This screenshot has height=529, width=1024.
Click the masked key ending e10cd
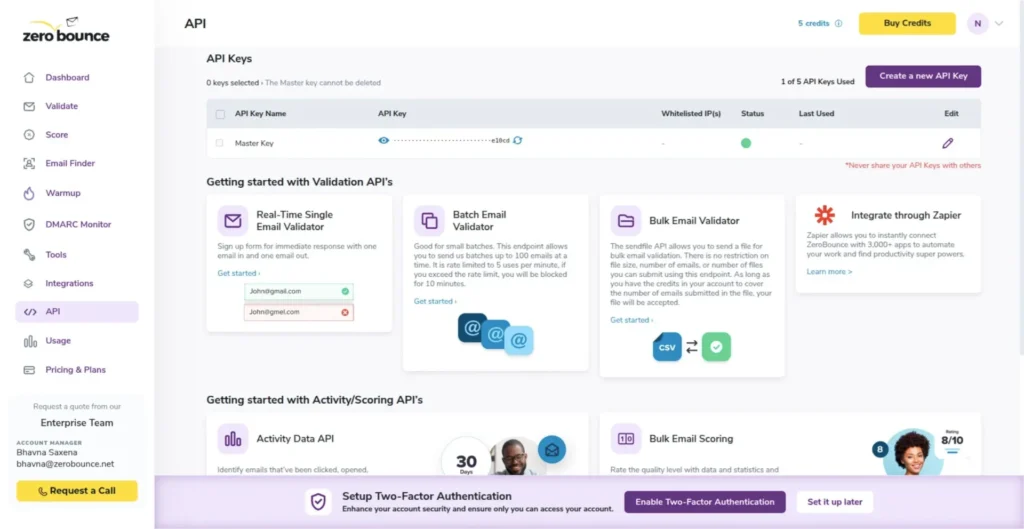[451, 140]
